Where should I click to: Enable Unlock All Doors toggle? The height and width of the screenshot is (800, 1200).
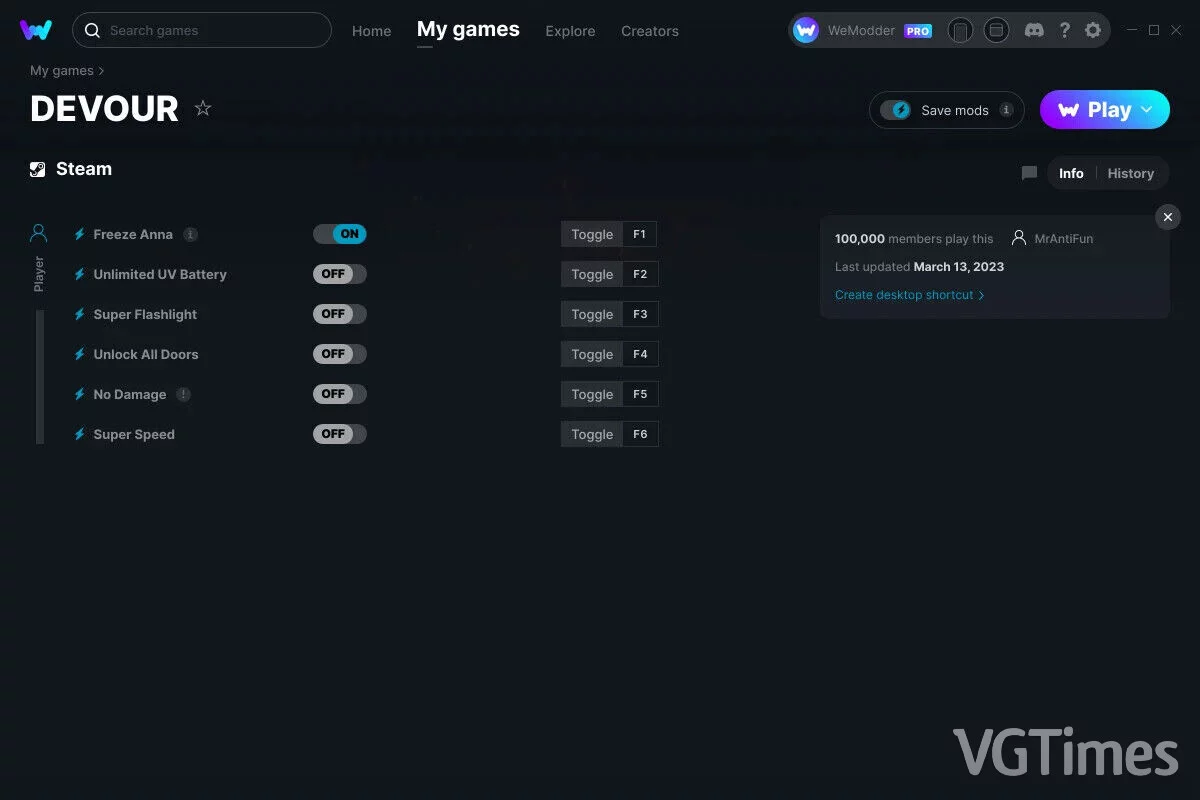click(340, 354)
